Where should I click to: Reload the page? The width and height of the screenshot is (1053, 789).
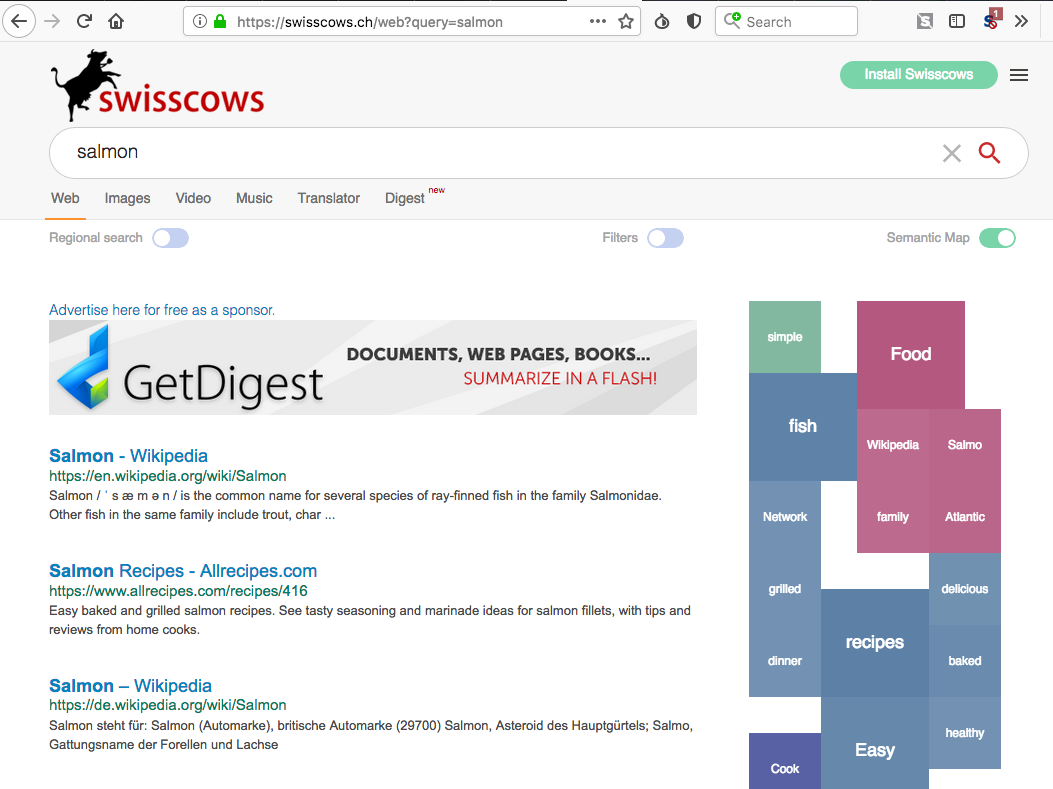click(x=83, y=21)
